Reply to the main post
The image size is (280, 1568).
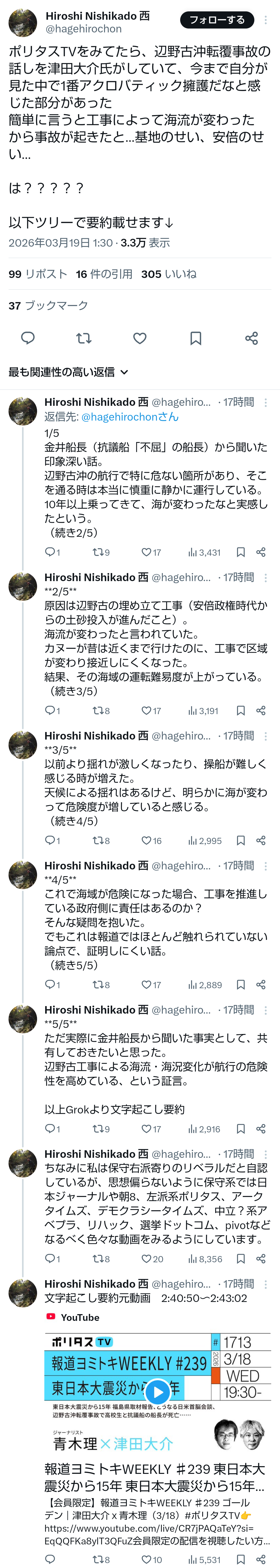28,338
